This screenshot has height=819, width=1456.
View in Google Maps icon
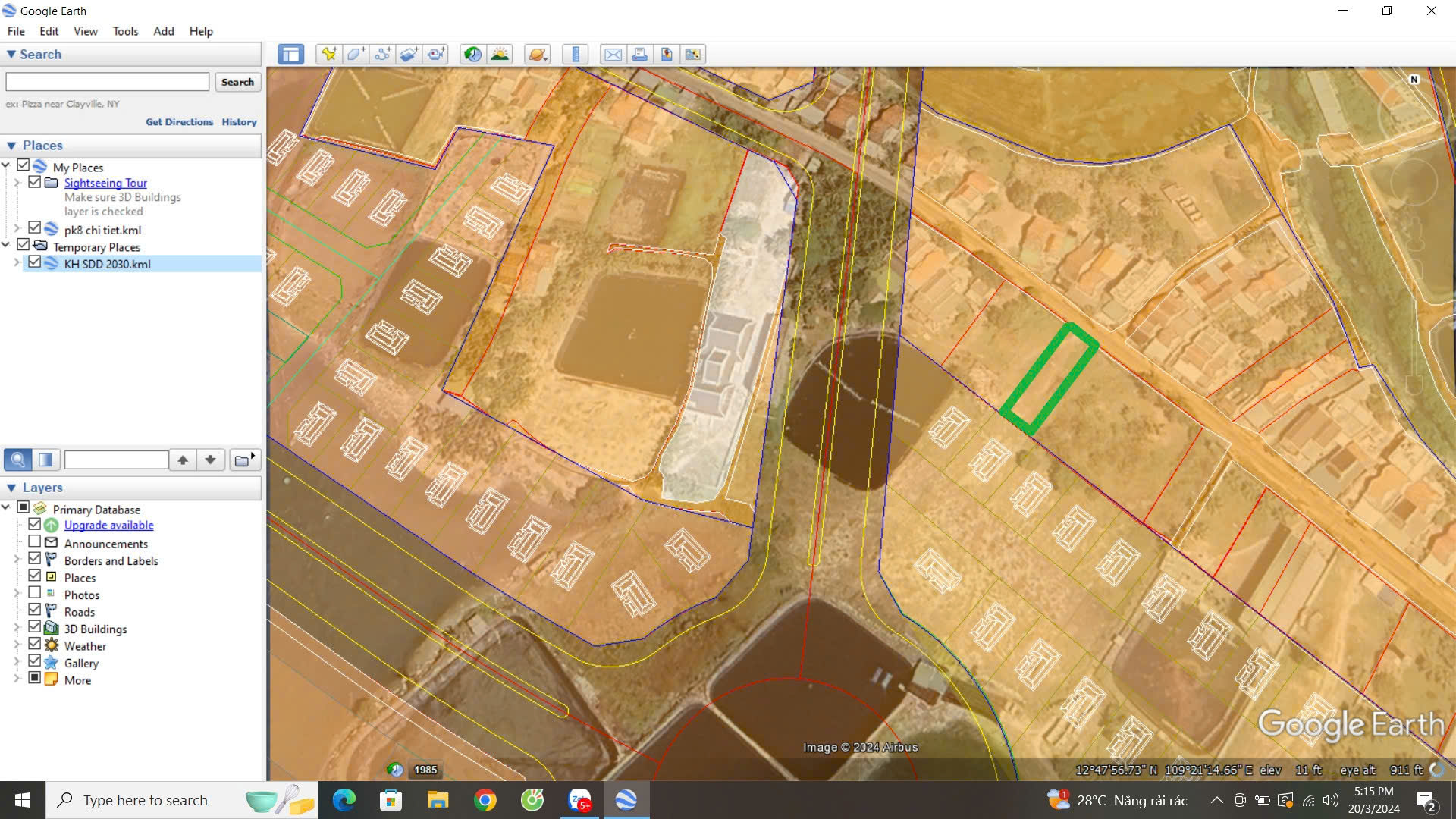(x=692, y=54)
